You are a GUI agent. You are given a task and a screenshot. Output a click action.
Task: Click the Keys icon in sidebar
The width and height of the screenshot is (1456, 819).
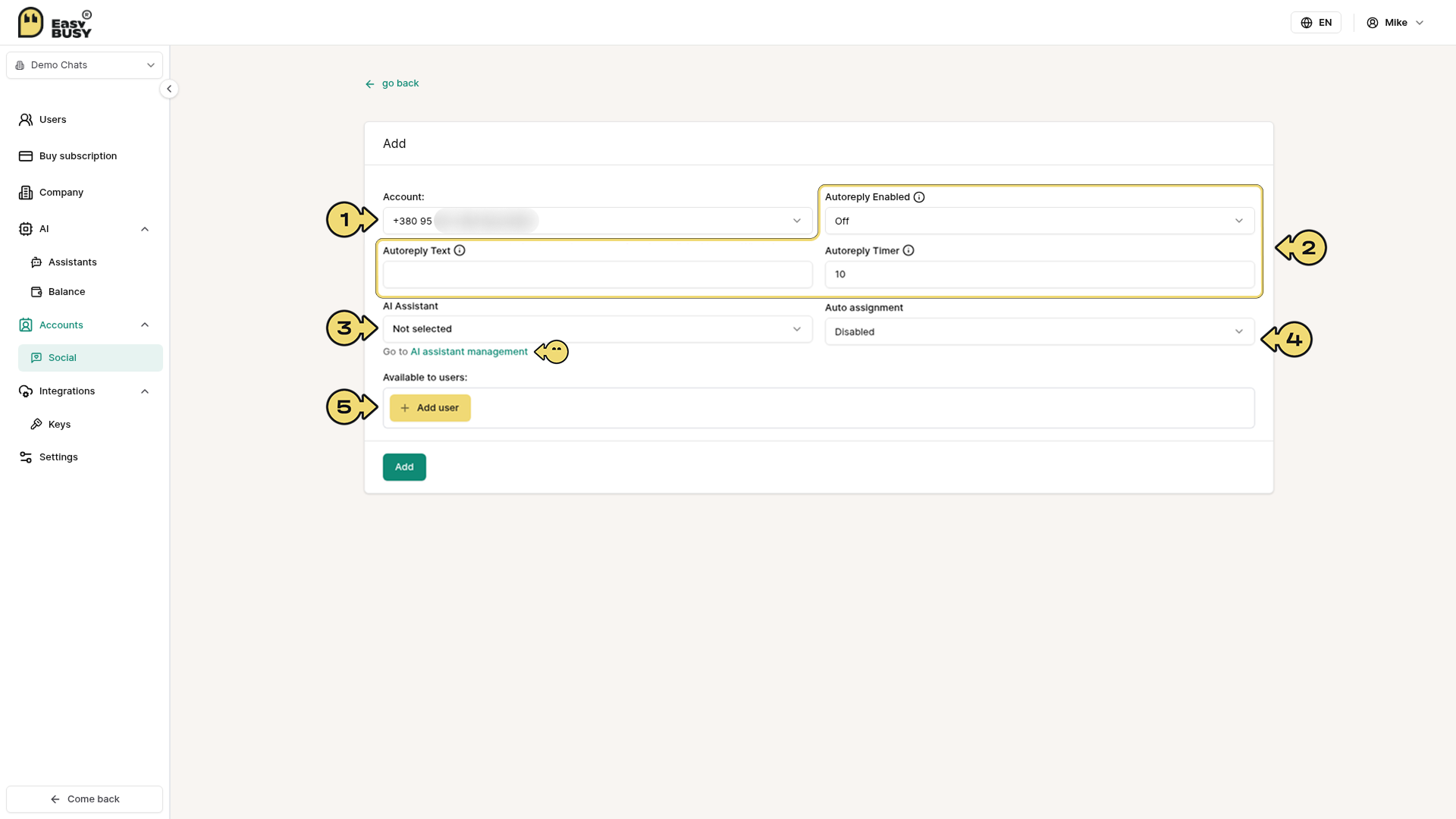point(36,425)
